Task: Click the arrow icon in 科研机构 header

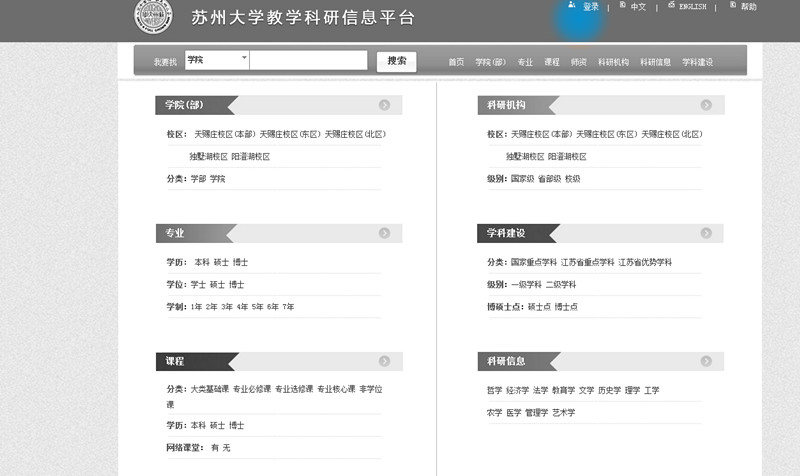Action: point(706,105)
